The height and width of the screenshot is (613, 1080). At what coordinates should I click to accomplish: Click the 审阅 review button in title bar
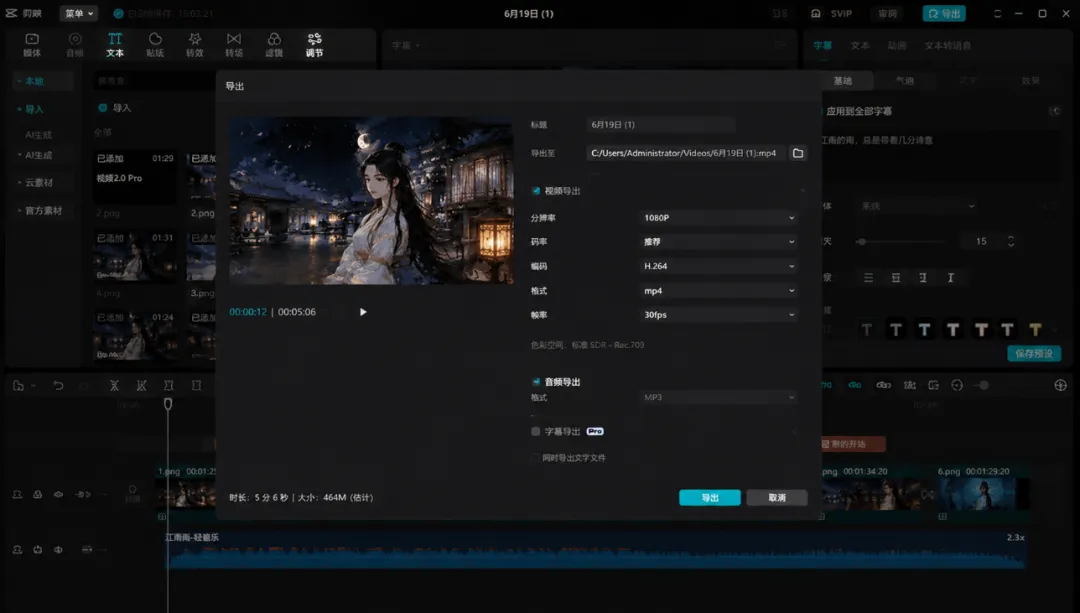click(x=888, y=14)
